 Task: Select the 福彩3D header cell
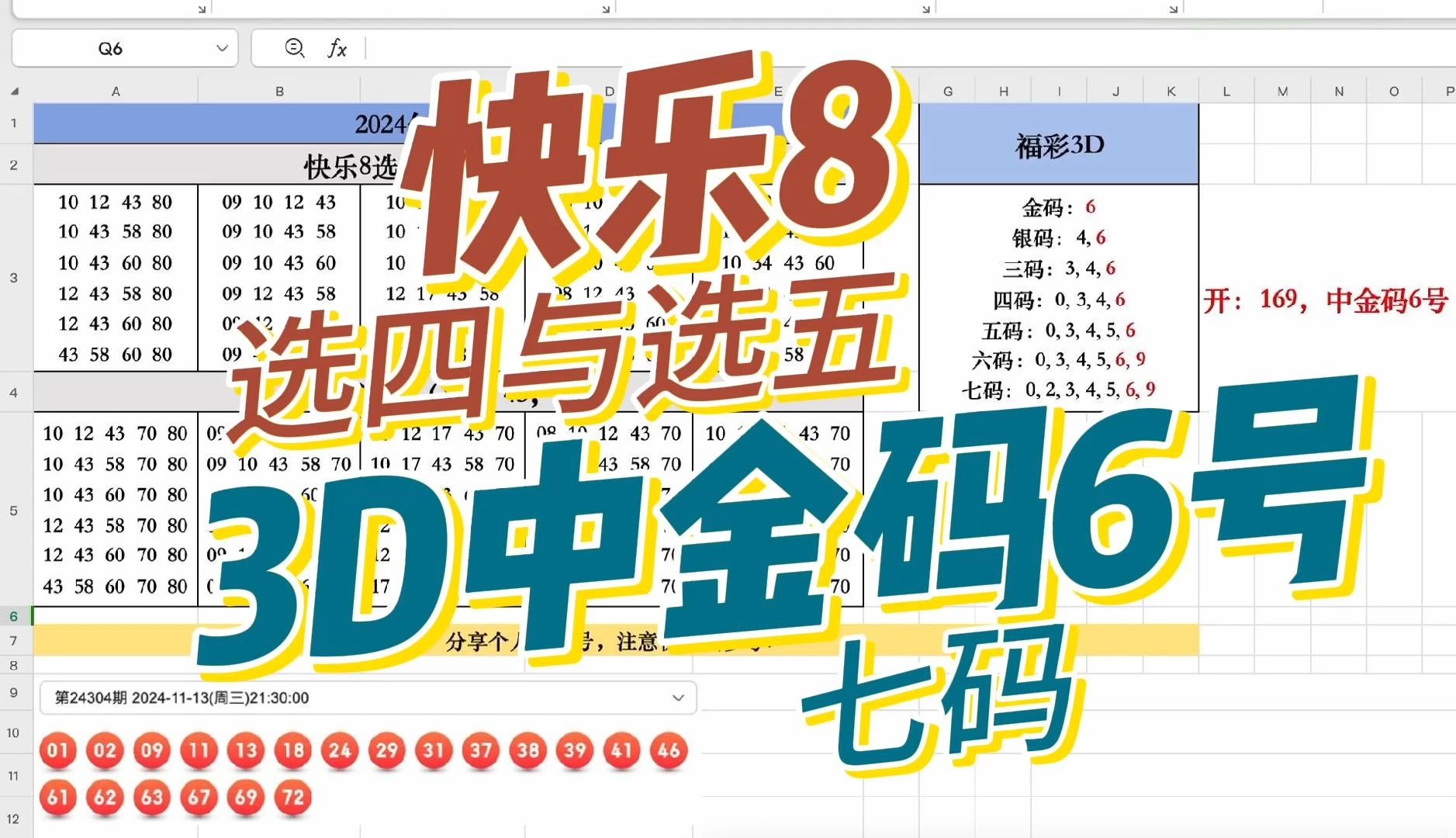(1059, 144)
